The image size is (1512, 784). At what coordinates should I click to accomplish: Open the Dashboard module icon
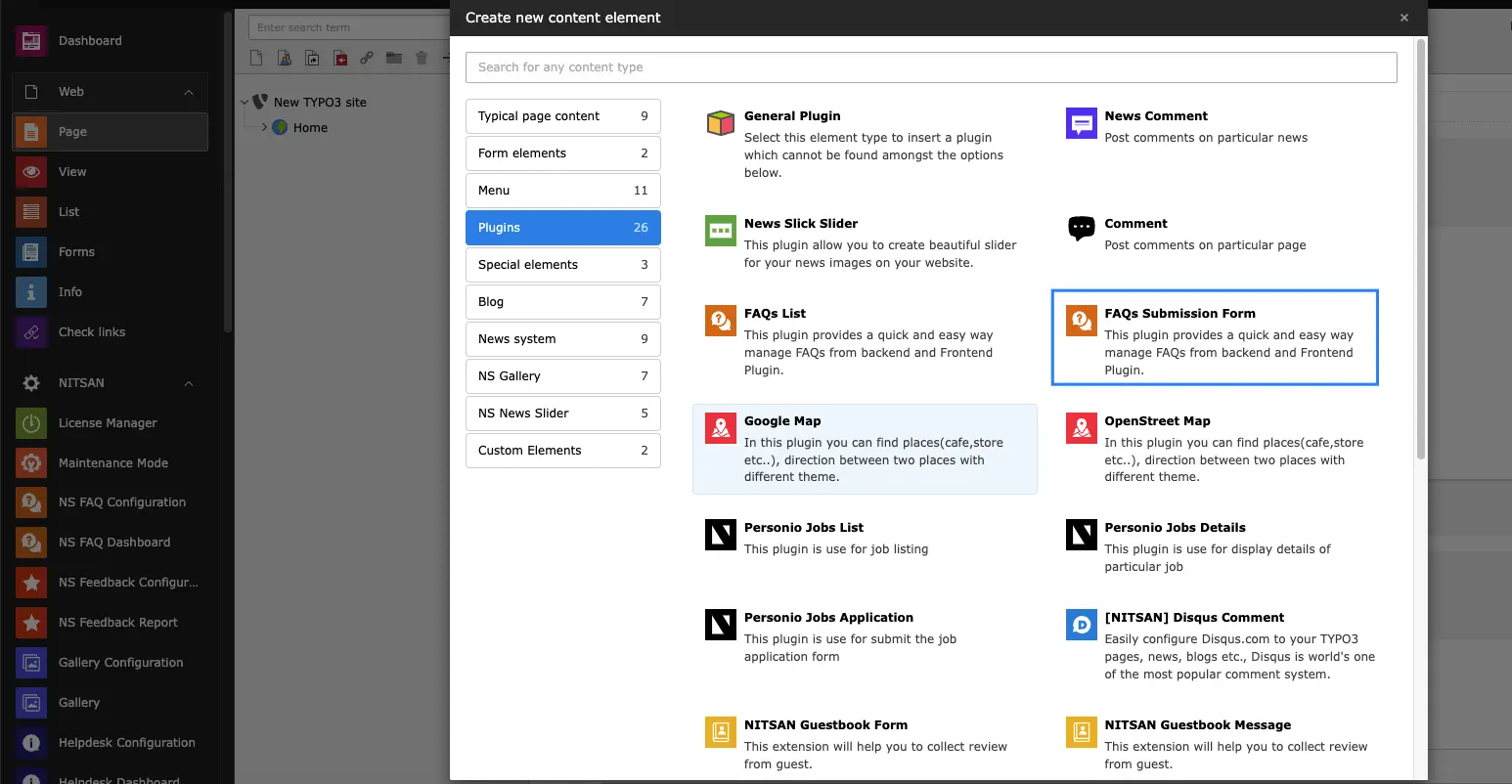(31, 41)
